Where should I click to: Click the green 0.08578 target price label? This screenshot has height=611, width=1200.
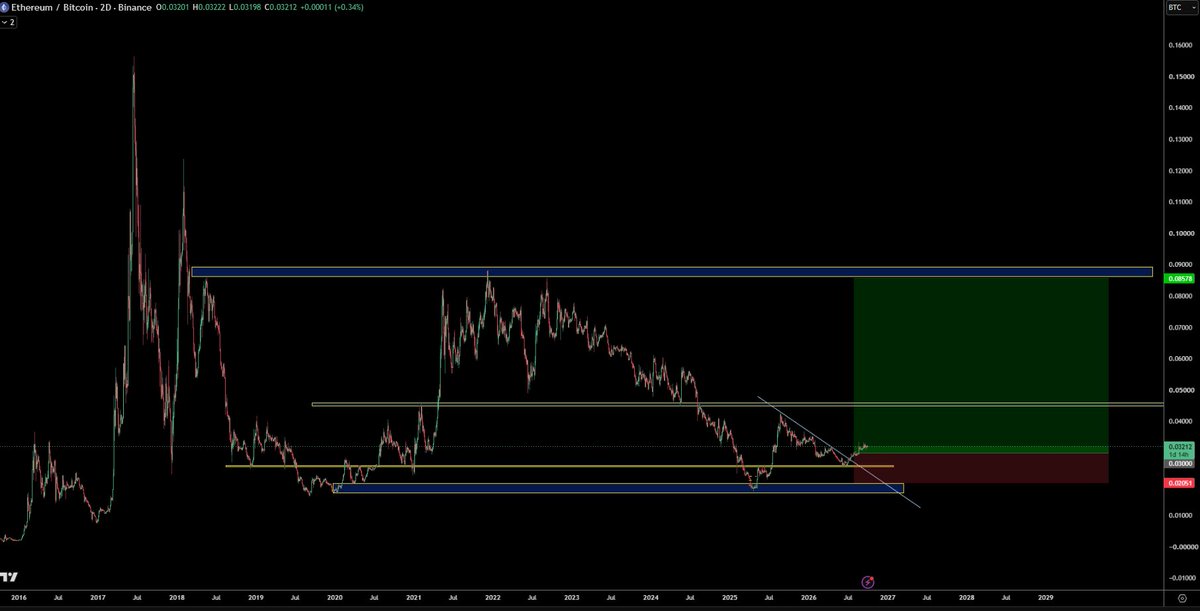(x=1181, y=277)
